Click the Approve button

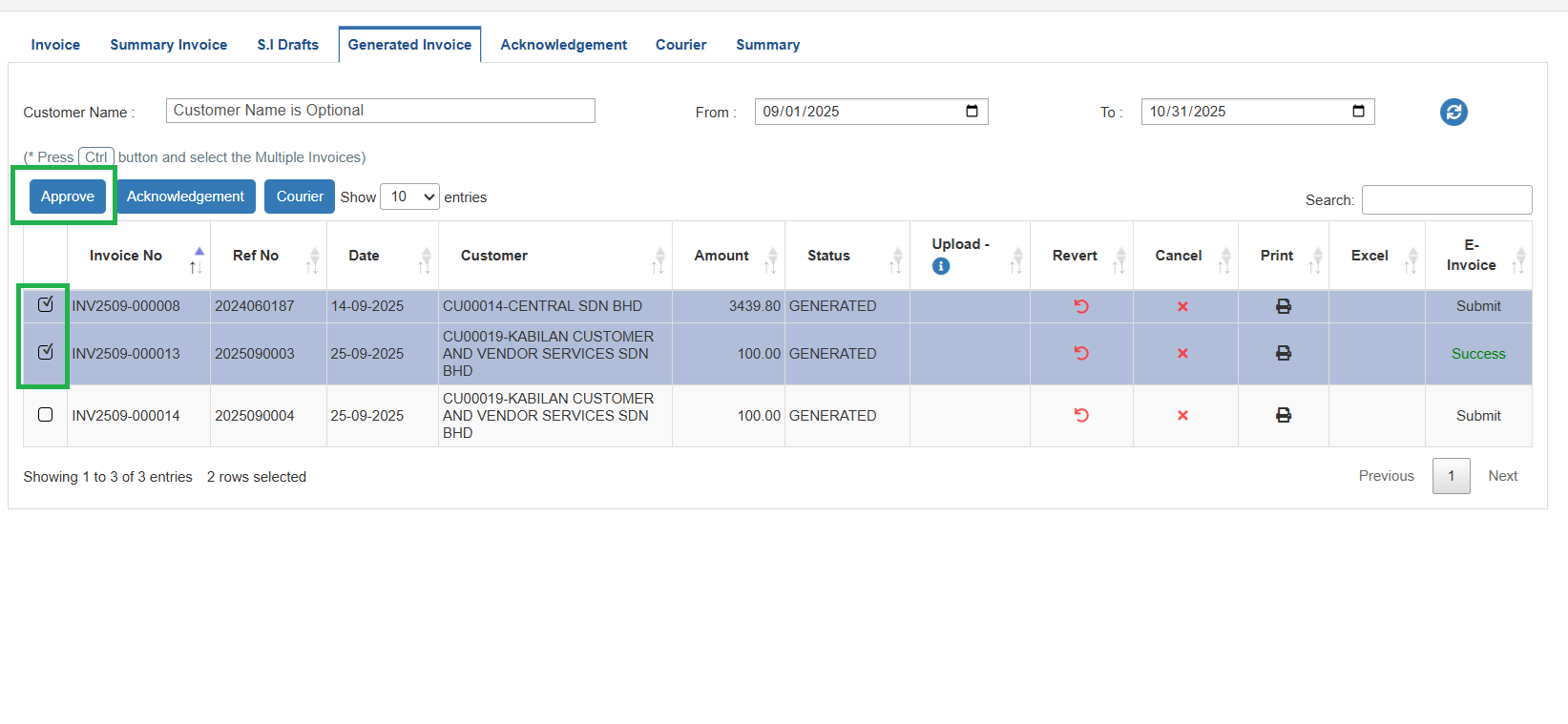(x=68, y=197)
